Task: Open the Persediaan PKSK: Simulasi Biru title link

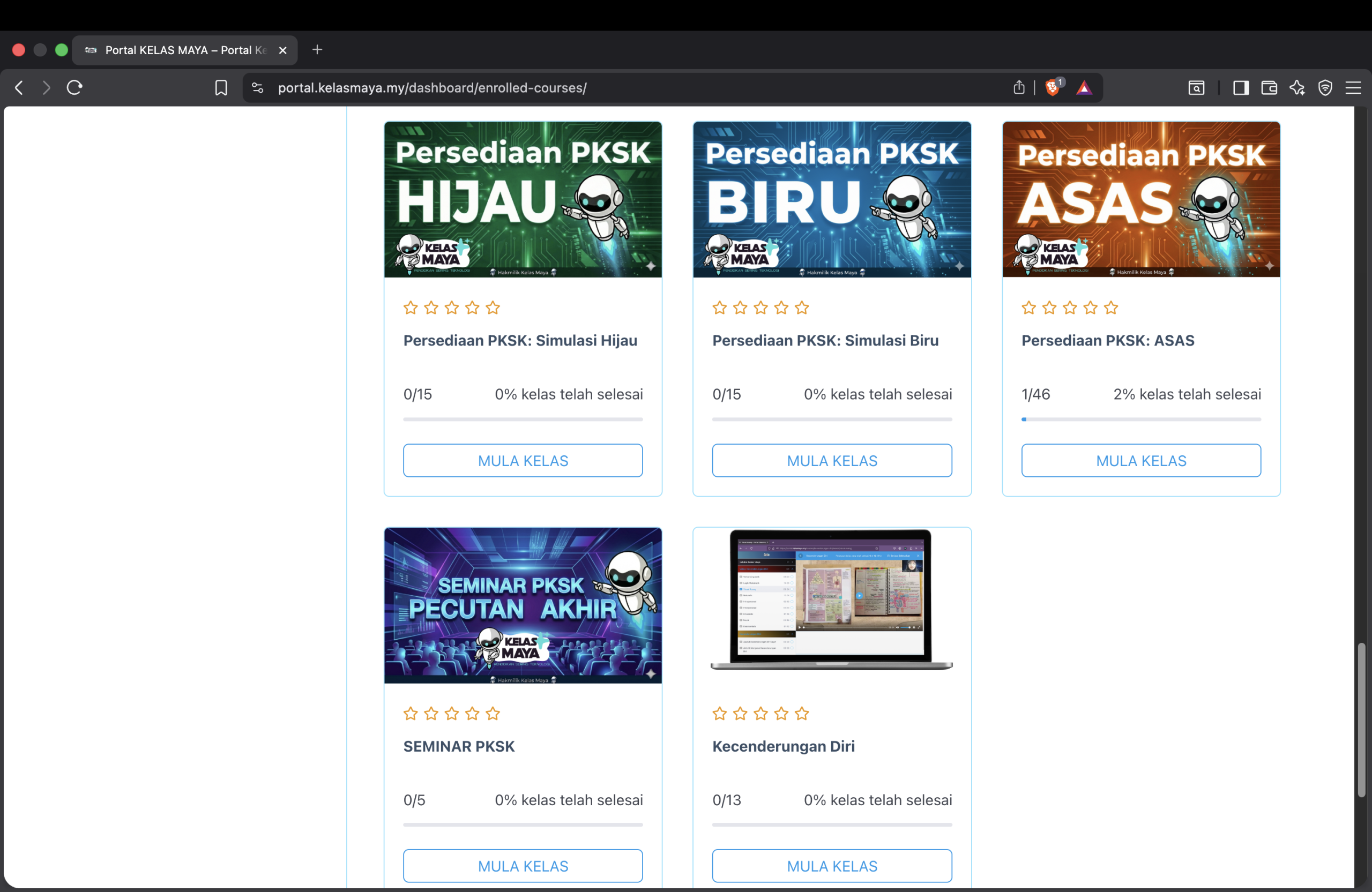Action: [x=825, y=340]
